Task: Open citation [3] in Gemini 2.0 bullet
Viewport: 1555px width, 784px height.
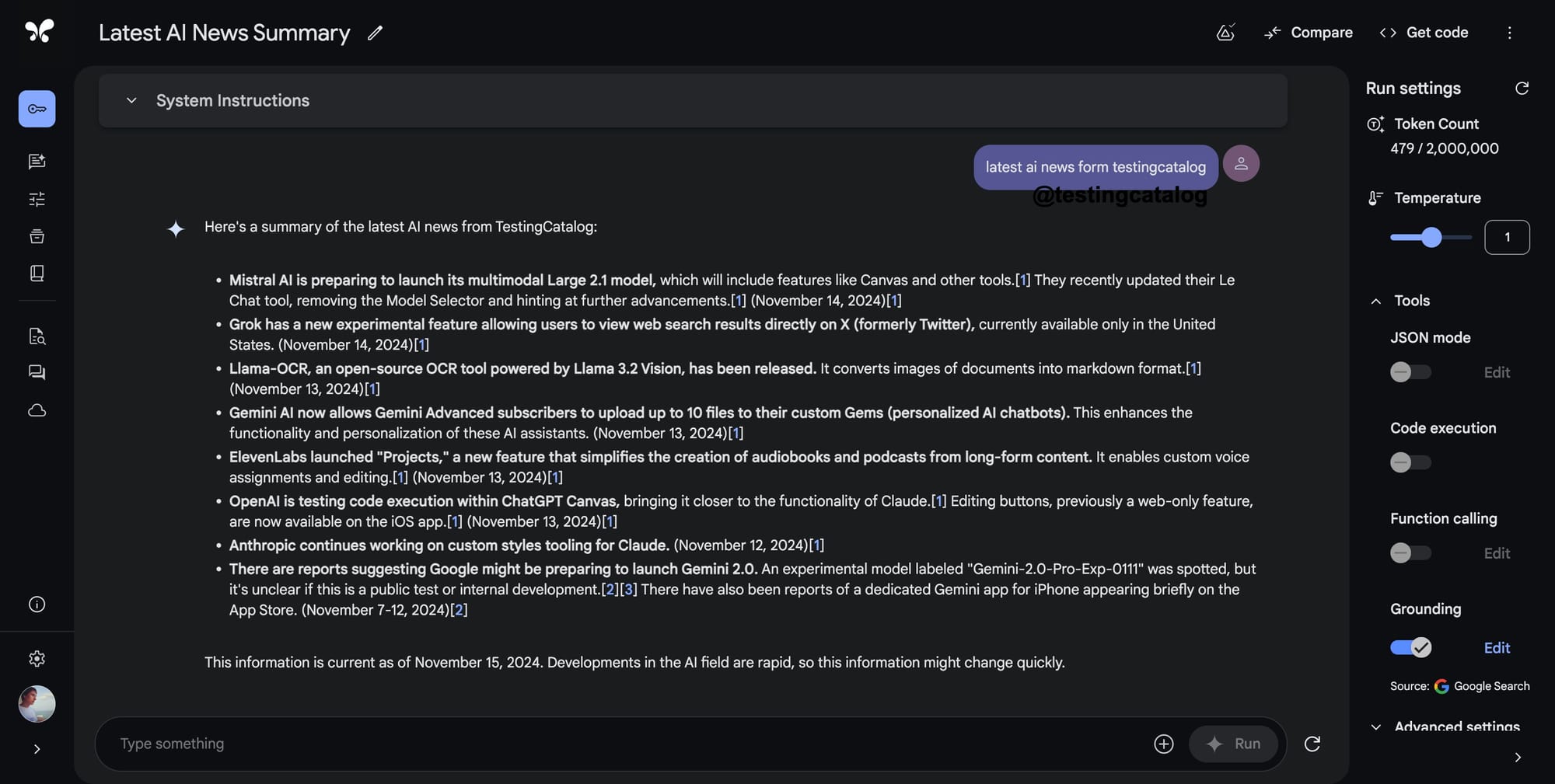Action: click(629, 590)
